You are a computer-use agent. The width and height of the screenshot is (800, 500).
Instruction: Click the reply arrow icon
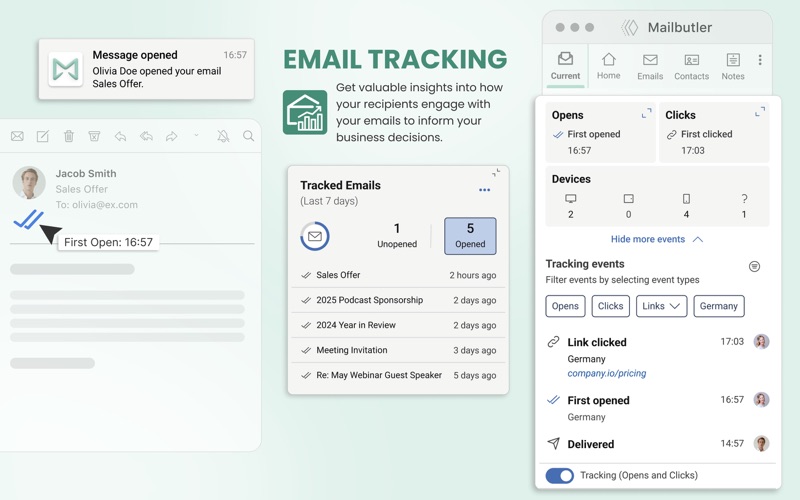tap(120, 136)
